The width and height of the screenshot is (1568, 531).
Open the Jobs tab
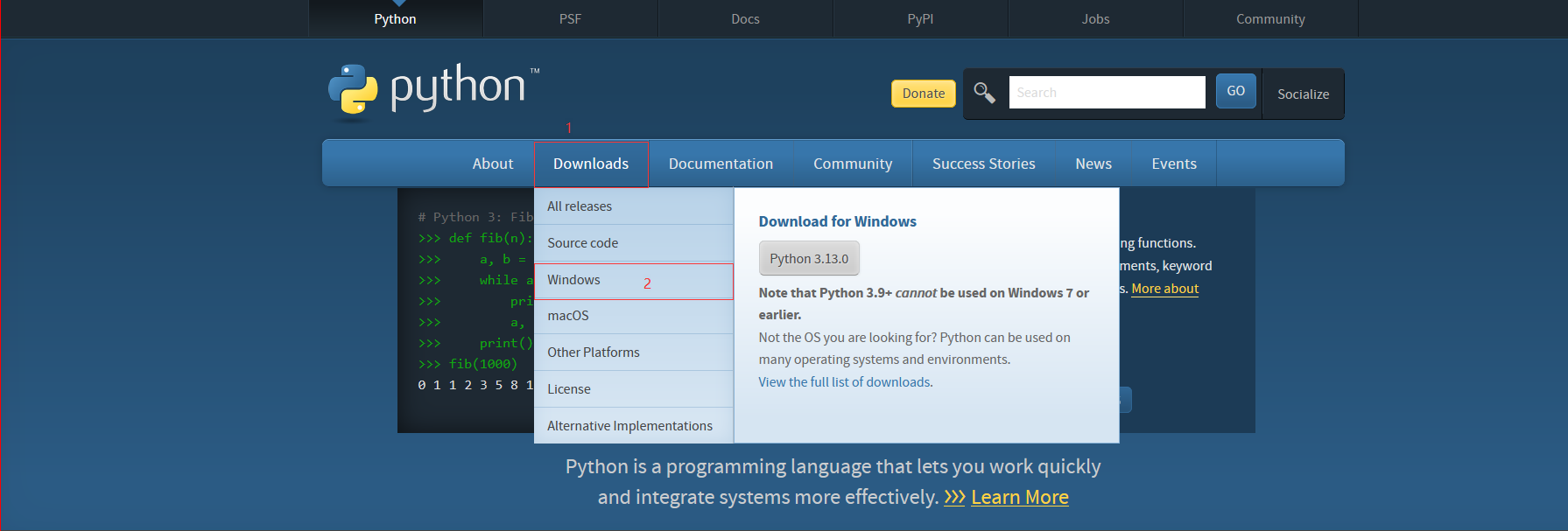coord(1096,18)
